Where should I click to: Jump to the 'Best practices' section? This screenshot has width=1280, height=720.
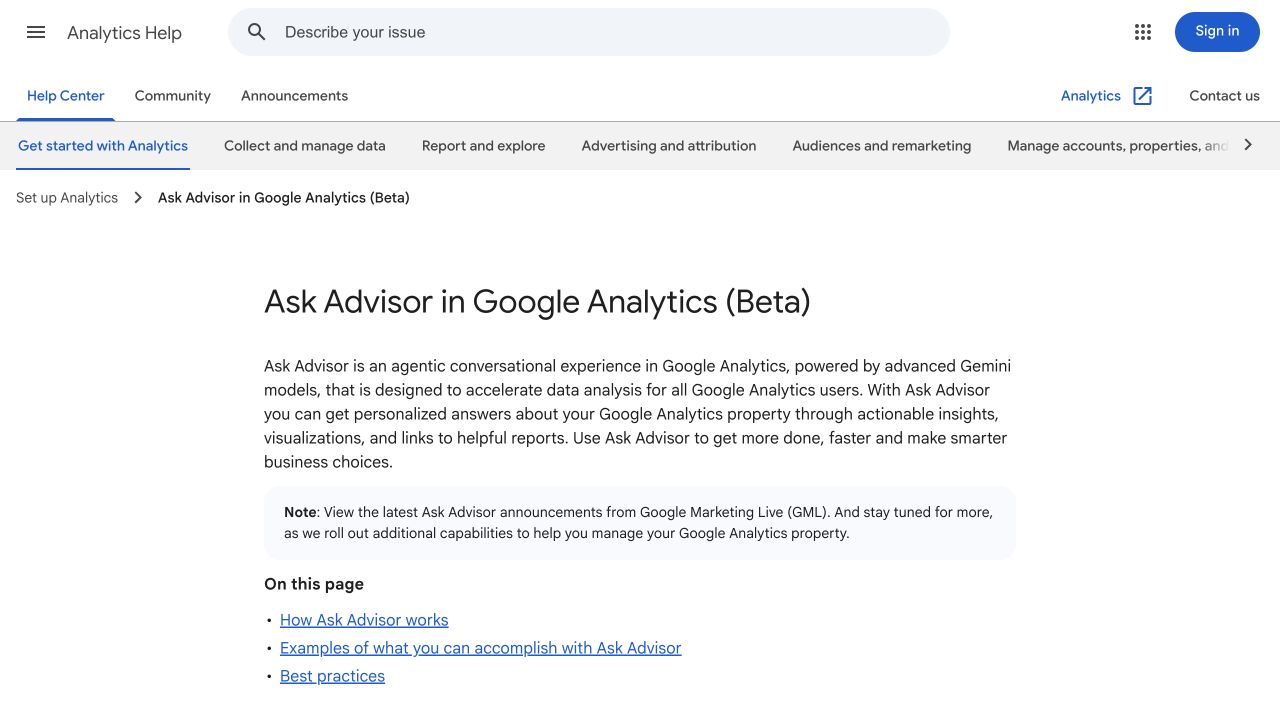click(x=332, y=676)
